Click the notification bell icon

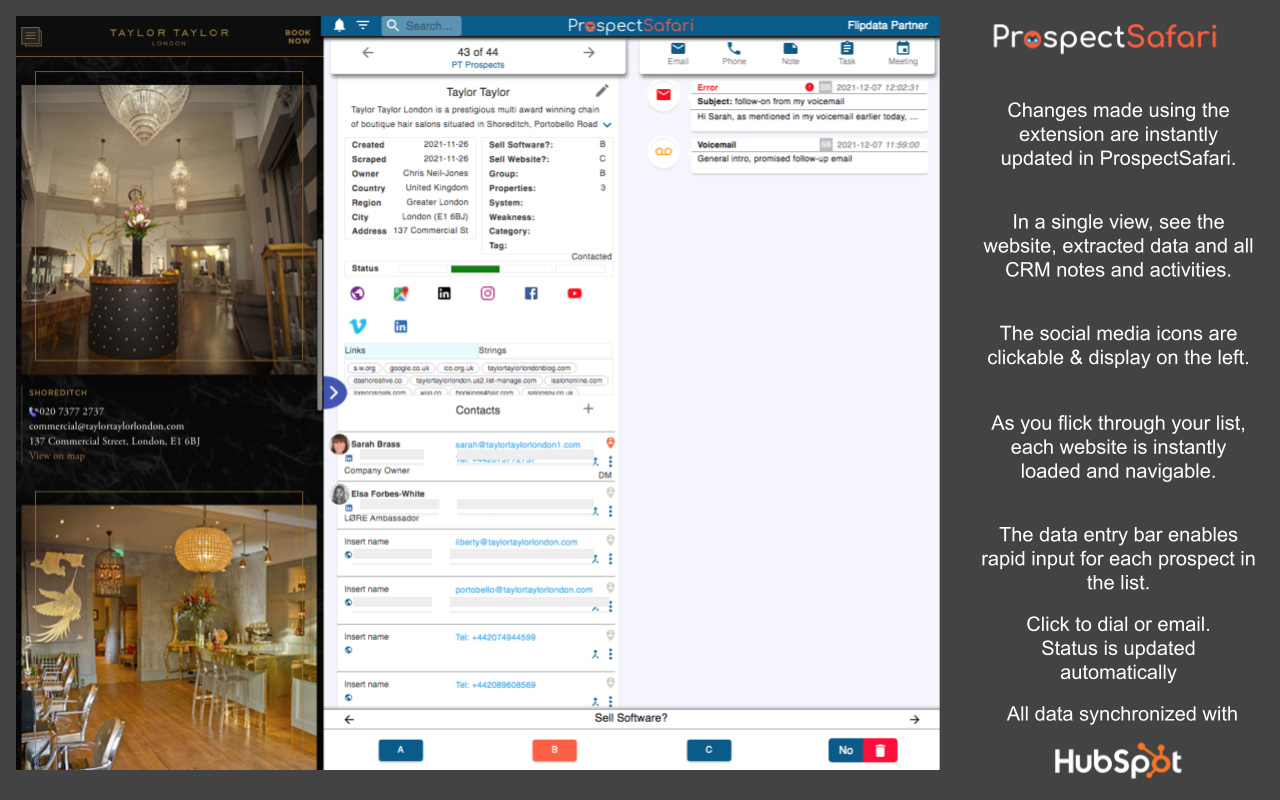tap(338, 25)
